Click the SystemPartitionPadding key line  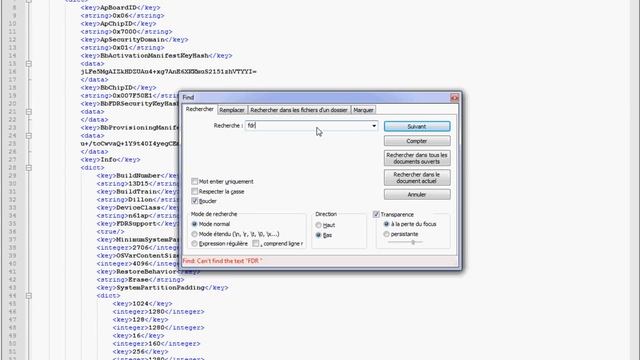(162, 288)
